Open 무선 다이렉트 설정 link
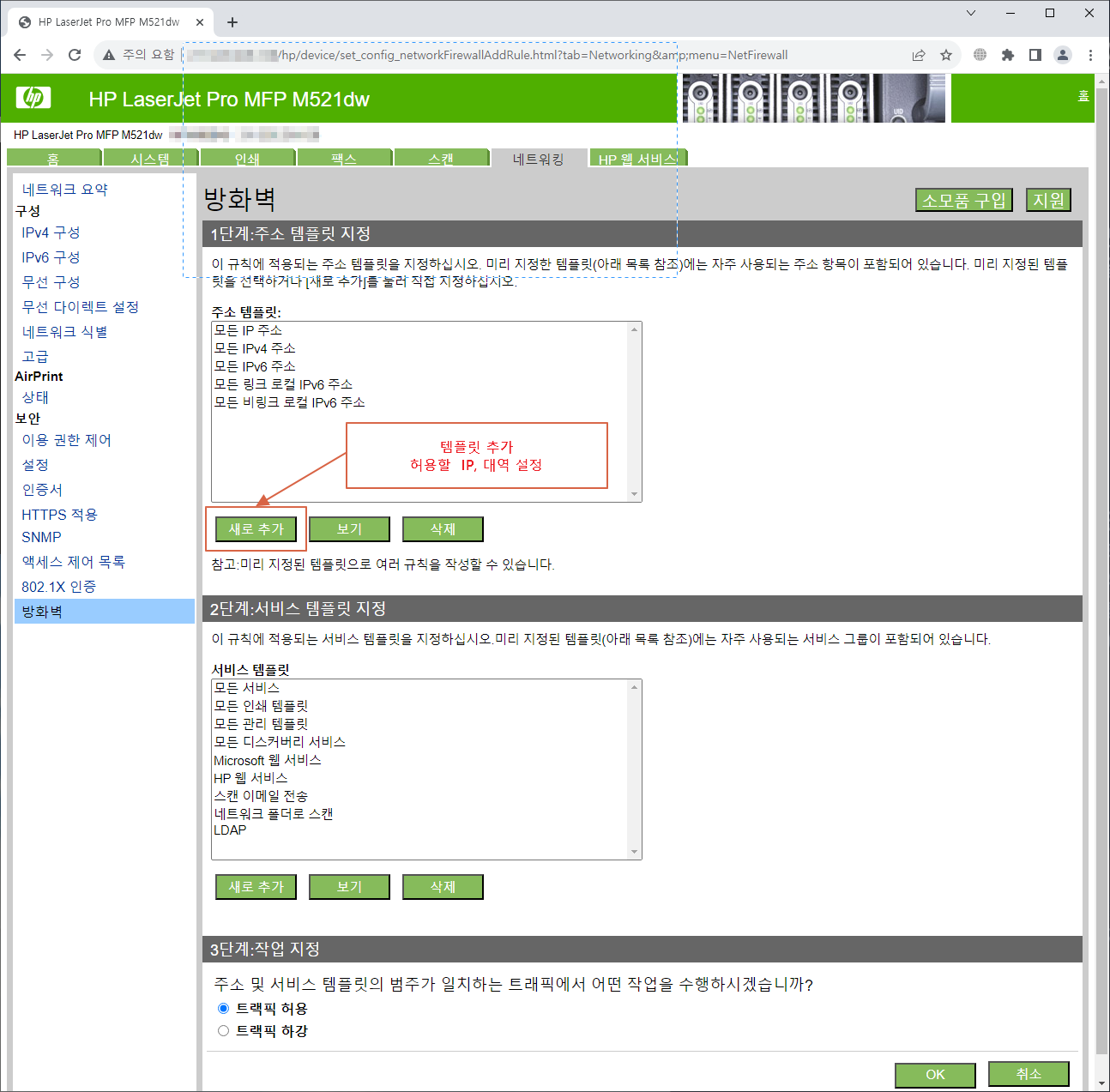Screen dimensions: 1110x1092 (81, 307)
